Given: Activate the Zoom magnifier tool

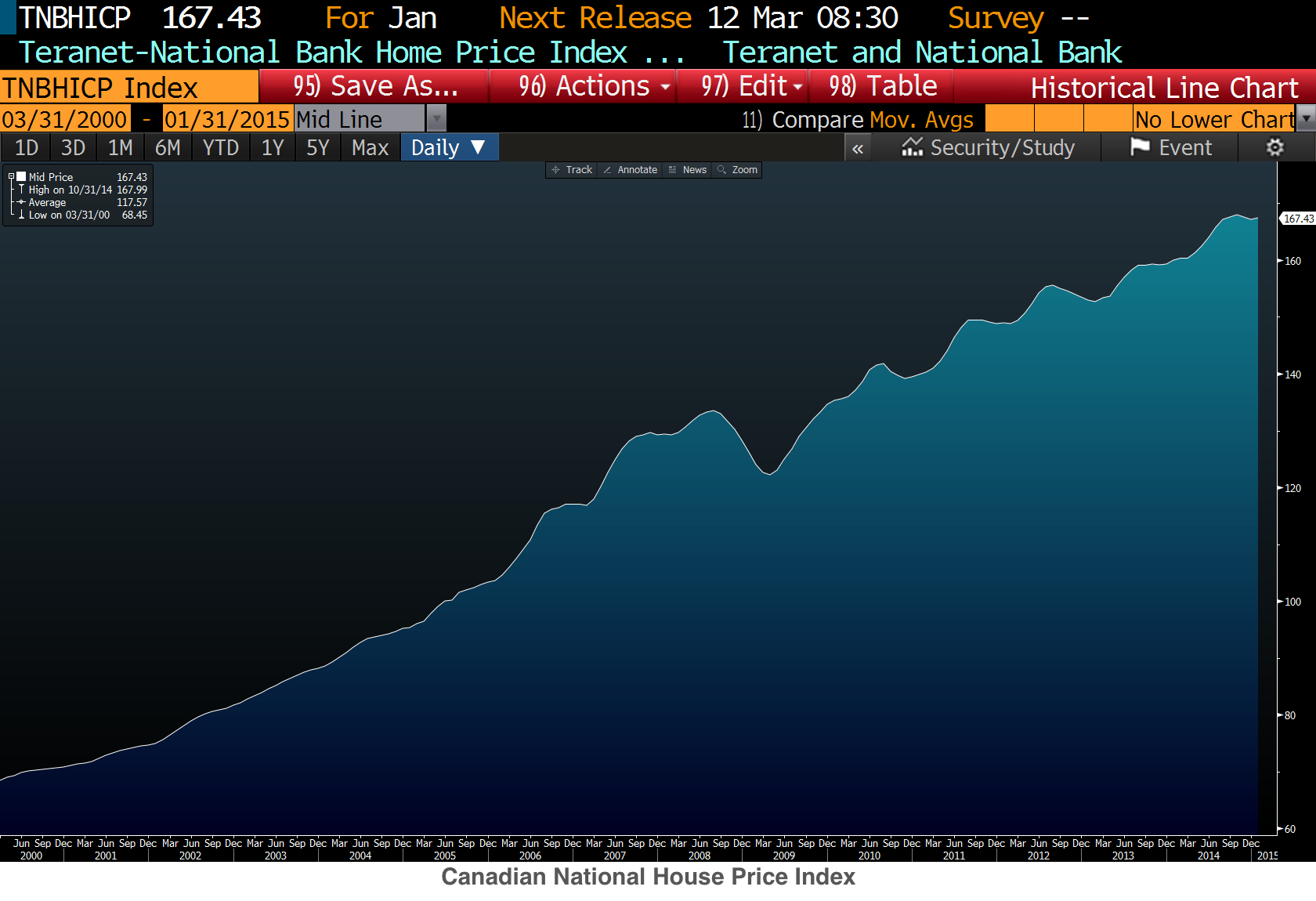Looking at the screenshot, I should [737, 170].
